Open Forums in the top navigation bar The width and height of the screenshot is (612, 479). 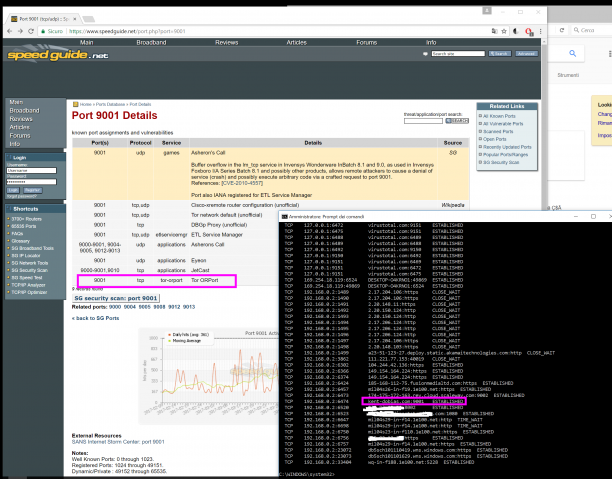[366, 42]
